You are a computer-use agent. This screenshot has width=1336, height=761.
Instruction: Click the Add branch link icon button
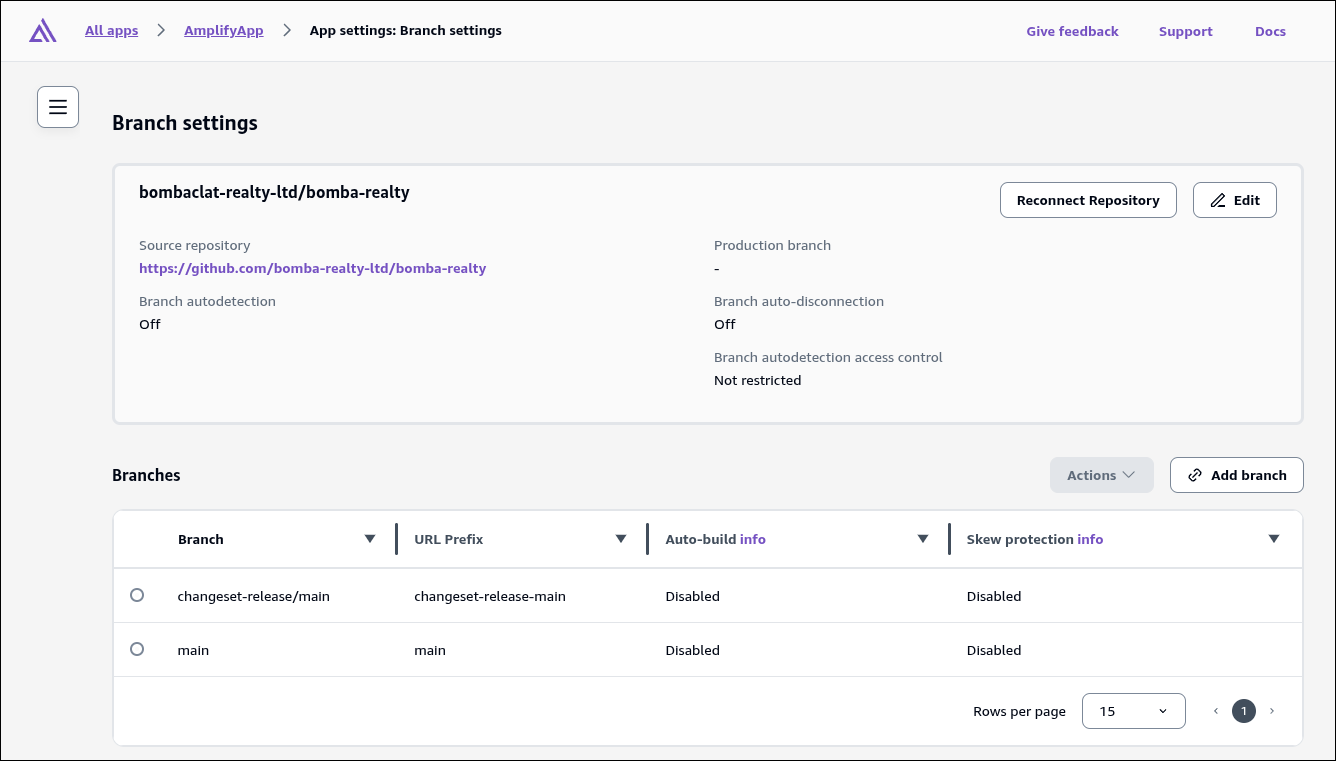point(1237,475)
